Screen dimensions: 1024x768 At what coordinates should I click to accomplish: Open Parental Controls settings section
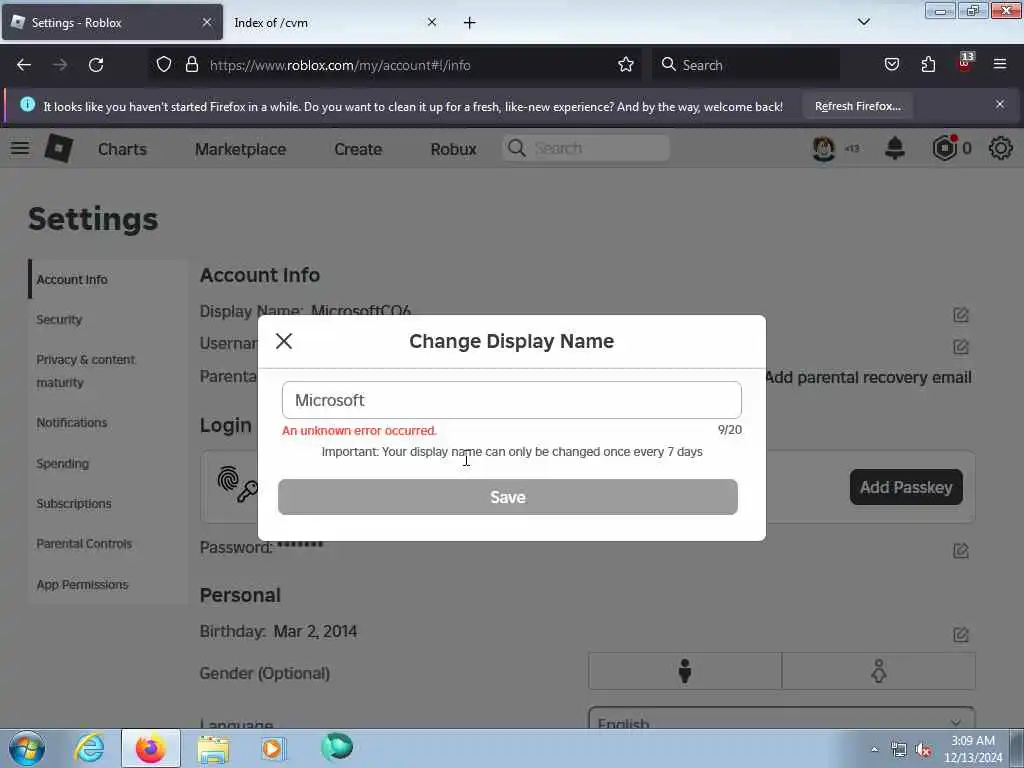point(84,543)
